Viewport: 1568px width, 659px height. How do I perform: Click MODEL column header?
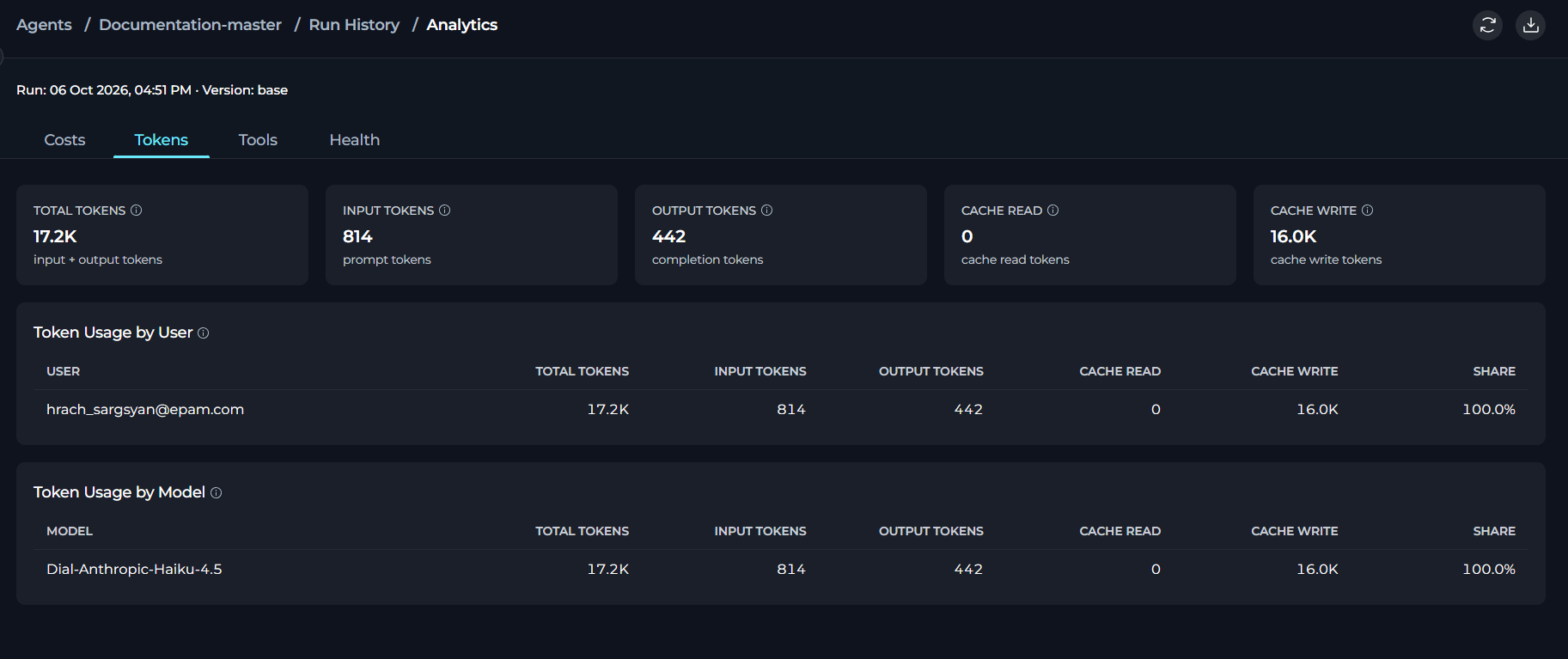coord(70,531)
